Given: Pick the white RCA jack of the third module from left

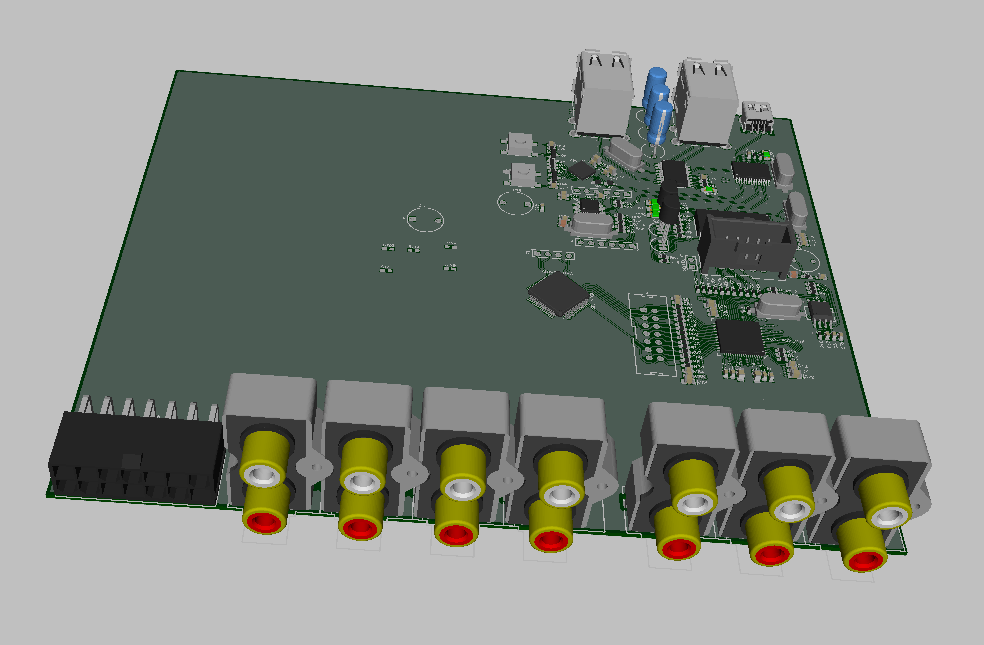Looking at the screenshot, I should pyautogui.click(x=462, y=488).
